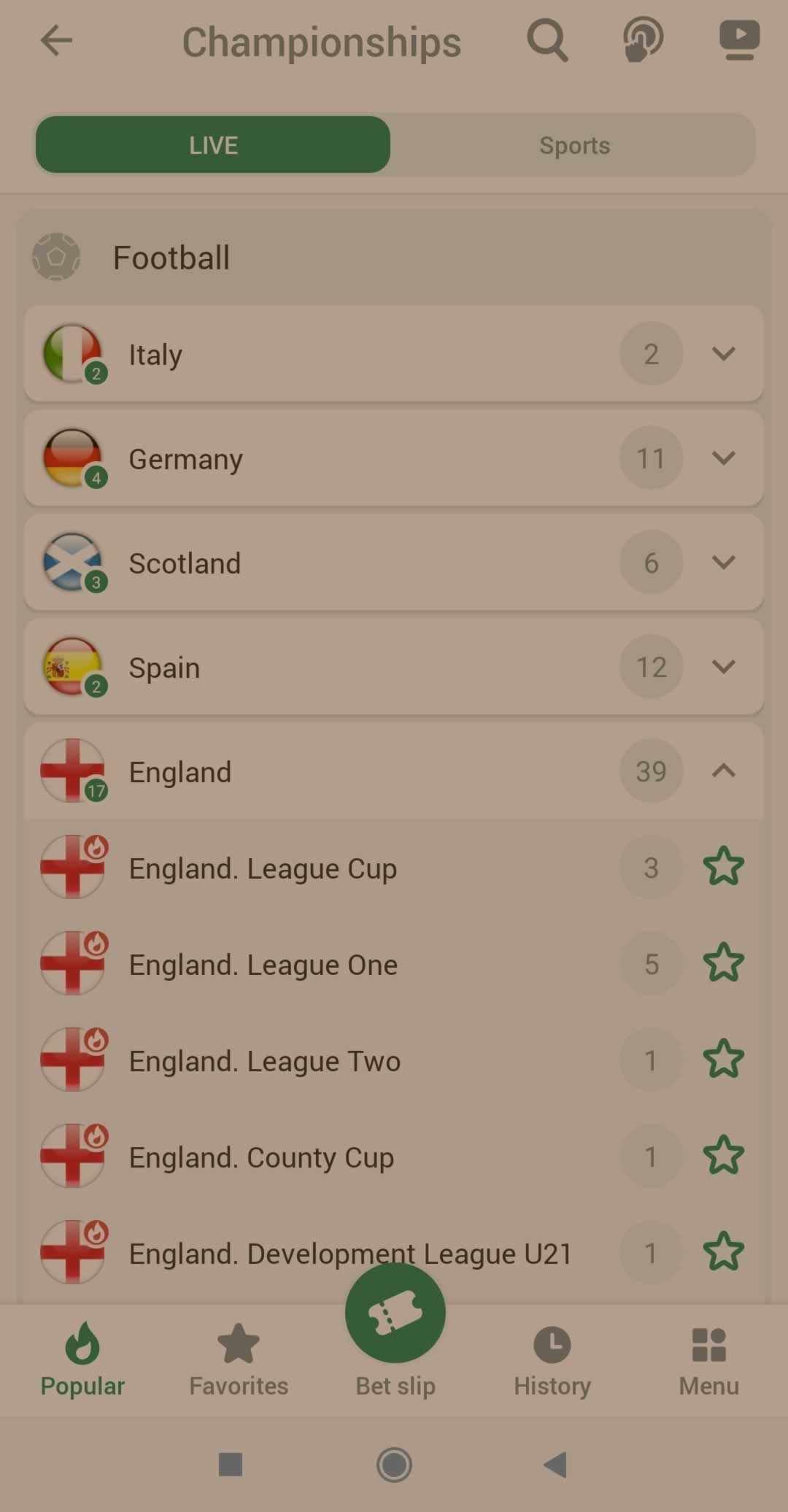Tap the back arrow icon

56,40
